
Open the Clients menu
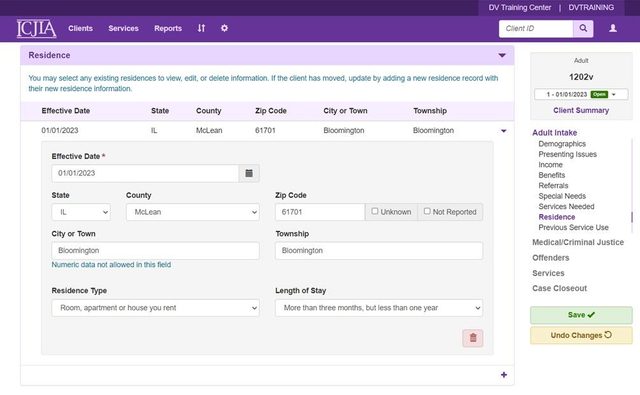(x=80, y=28)
